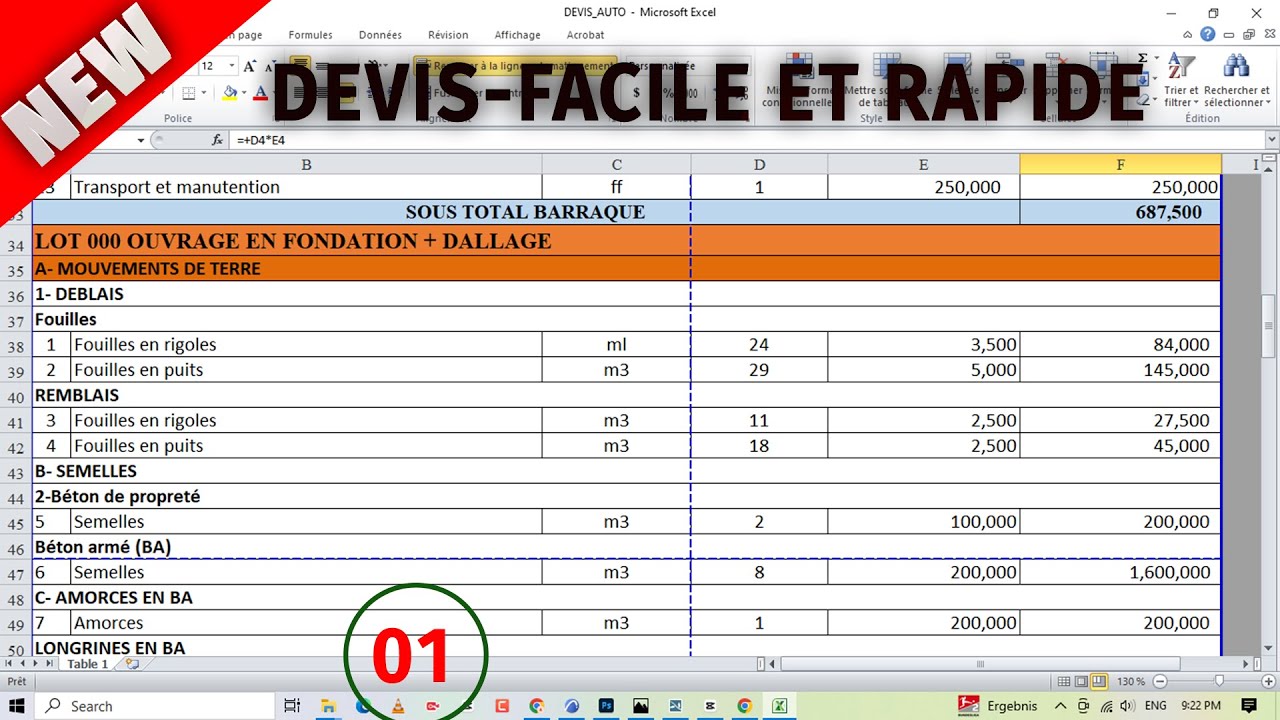Expand the fill color dropdown arrow
1280x720 pixels.
coord(245,93)
